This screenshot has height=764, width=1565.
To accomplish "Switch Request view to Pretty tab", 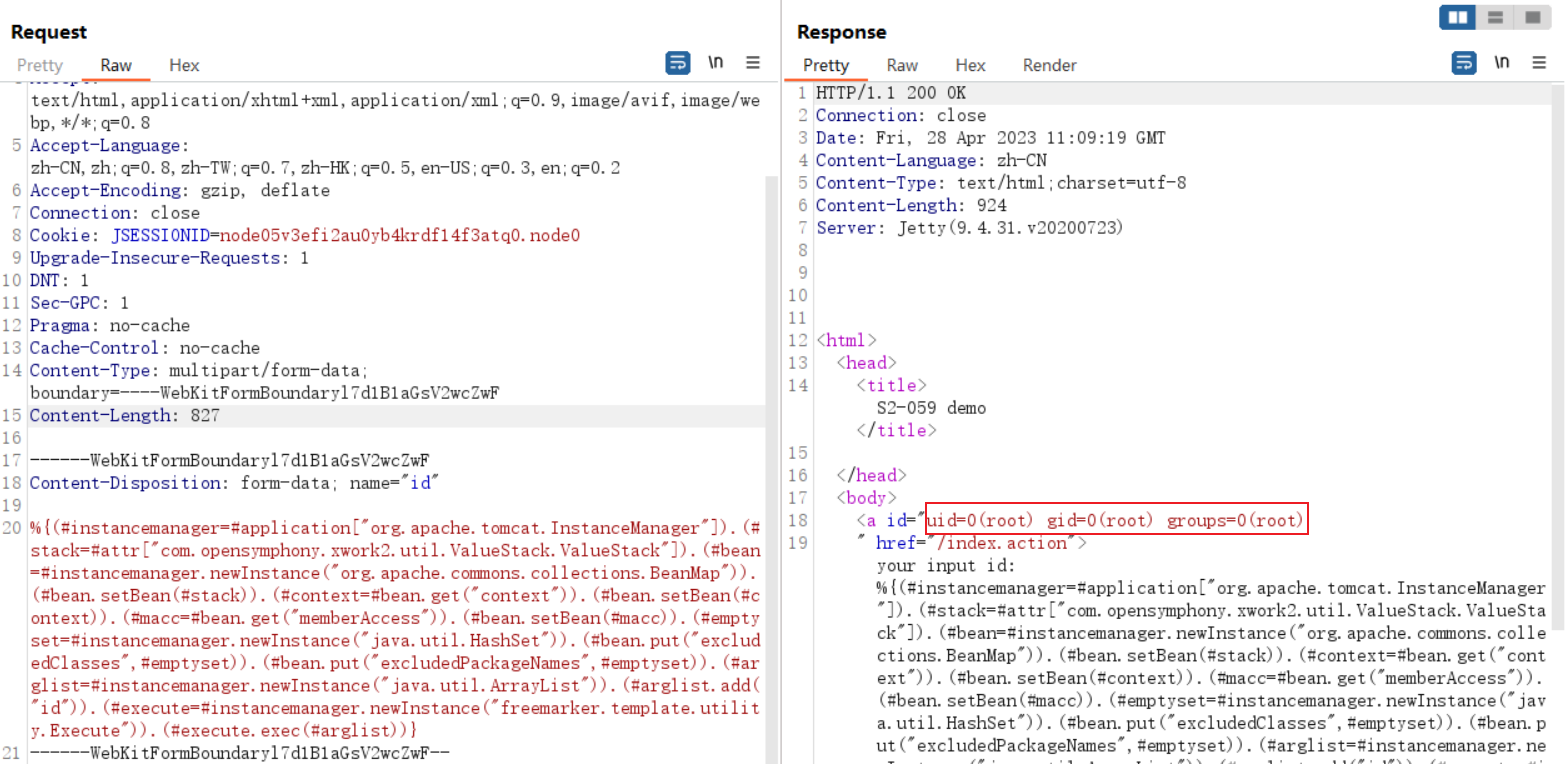I will [x=40, y=65].
